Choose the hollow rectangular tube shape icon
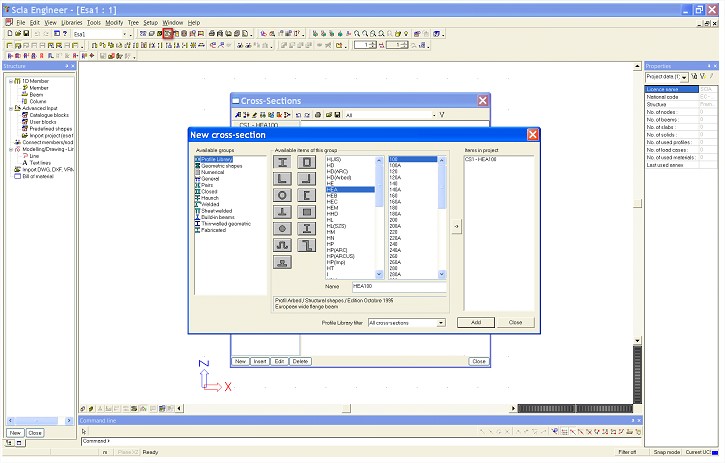Screen dimensions: 725x463 (306, 161)
